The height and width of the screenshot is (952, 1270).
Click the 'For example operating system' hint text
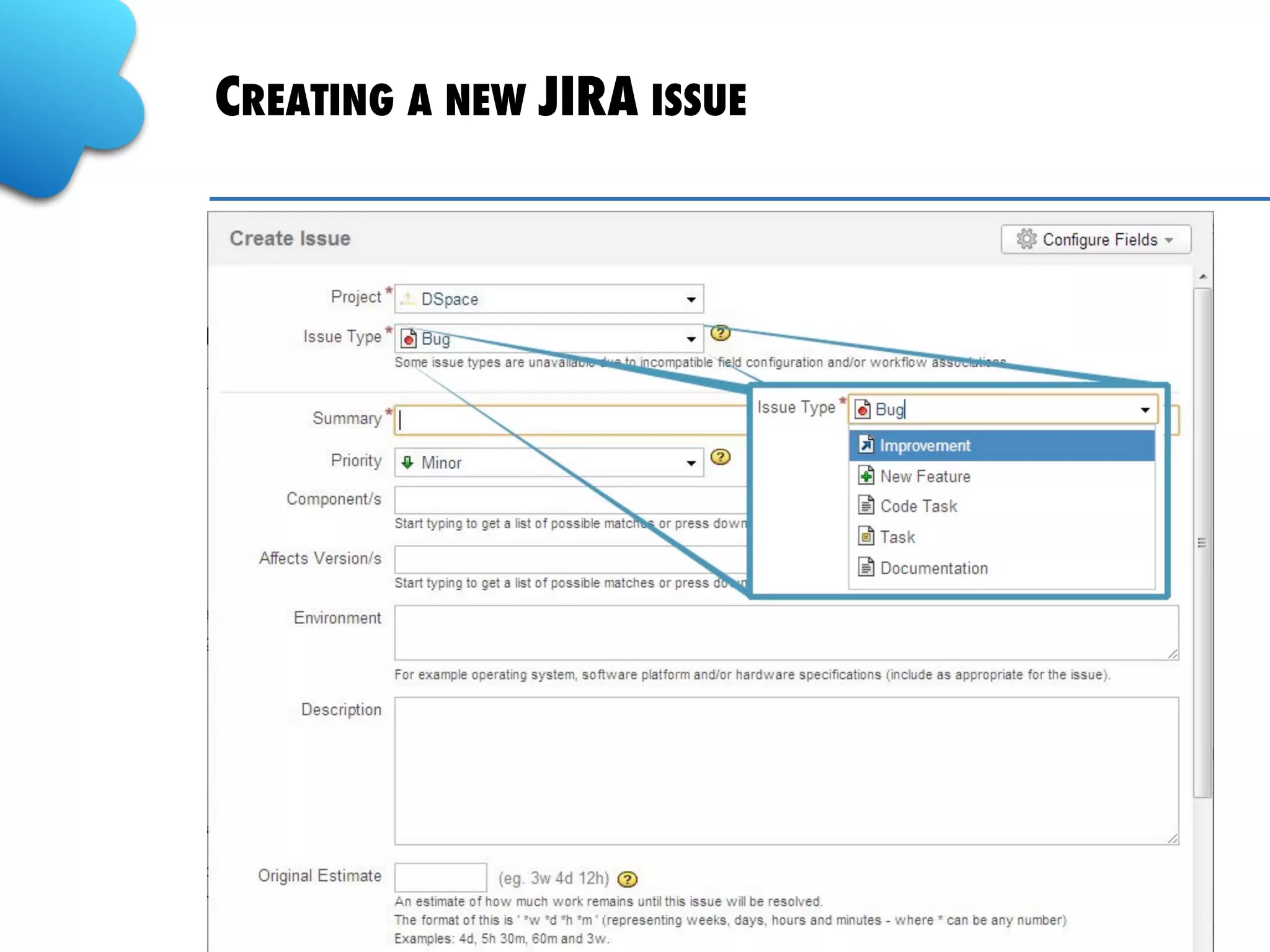pyautogui.click(x=752, y=674)
